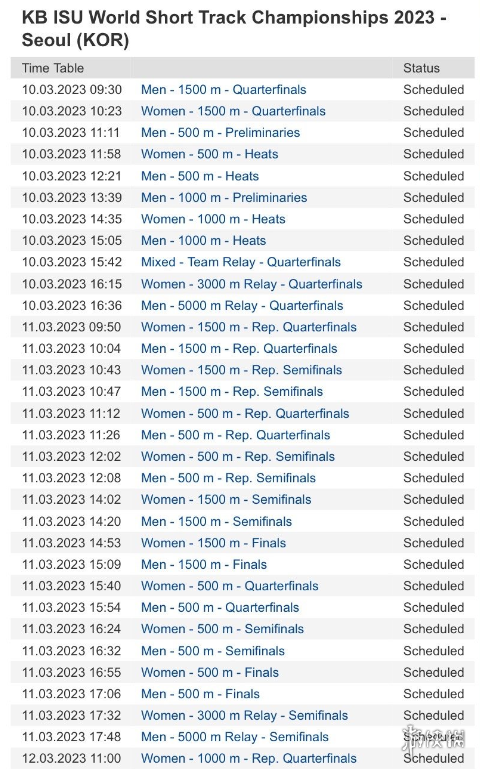This screenshot has width=480, height=769.
Task: Click Men - 1000 m - Preliminaries link
Action: [224, 198]
